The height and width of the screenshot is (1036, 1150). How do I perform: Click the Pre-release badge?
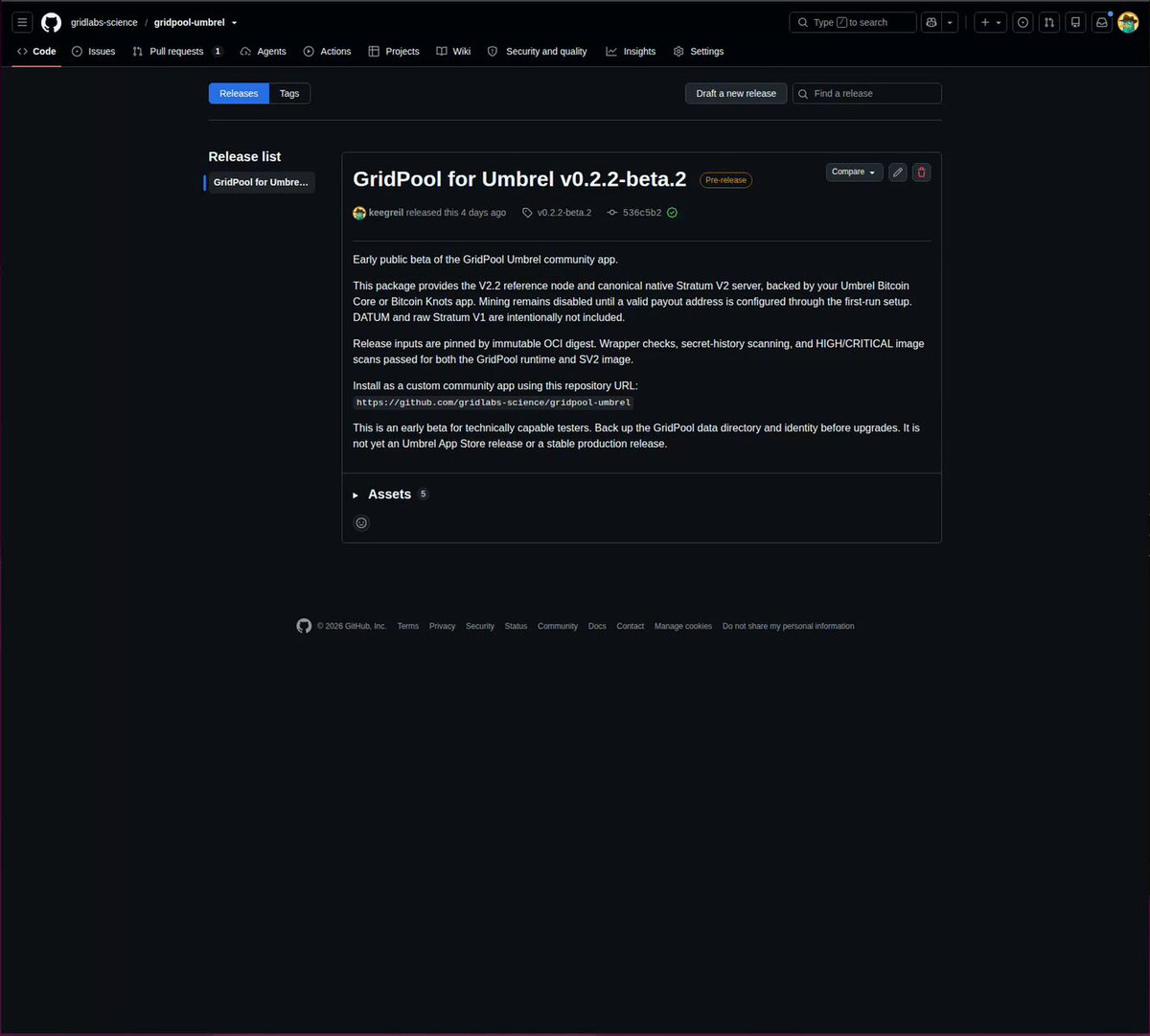725,180
